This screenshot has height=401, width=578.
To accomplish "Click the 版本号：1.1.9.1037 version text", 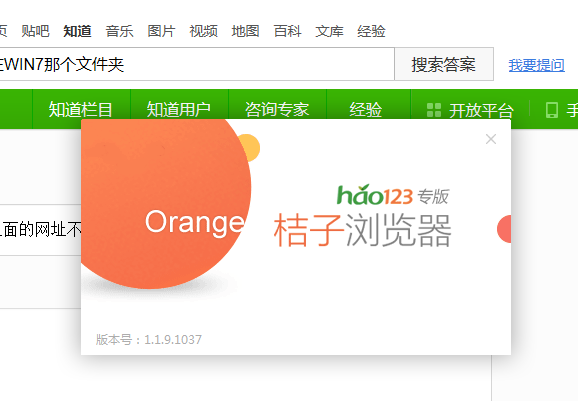I will coord(149,339).
